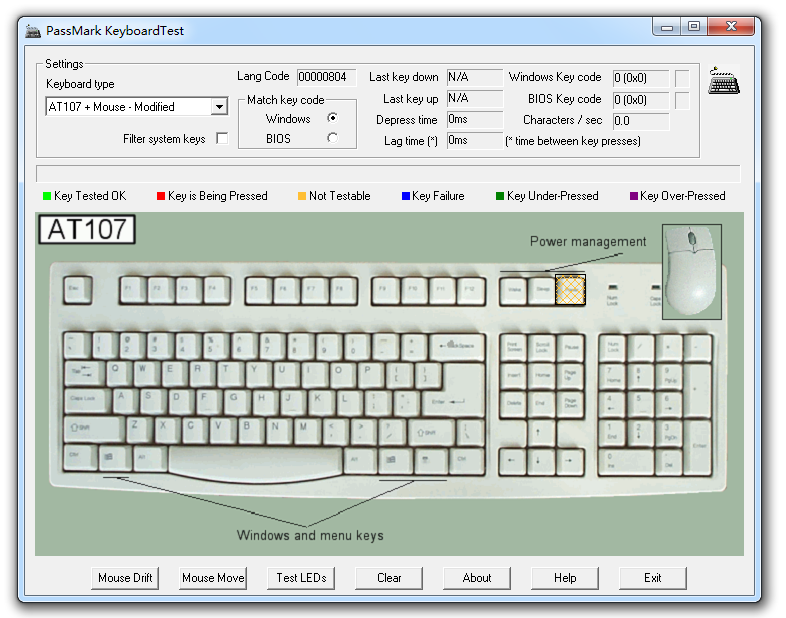Viewport: 786px width, 618px height.
Task: Click the menu key left of right Ctrl
Action: [427, 460]
